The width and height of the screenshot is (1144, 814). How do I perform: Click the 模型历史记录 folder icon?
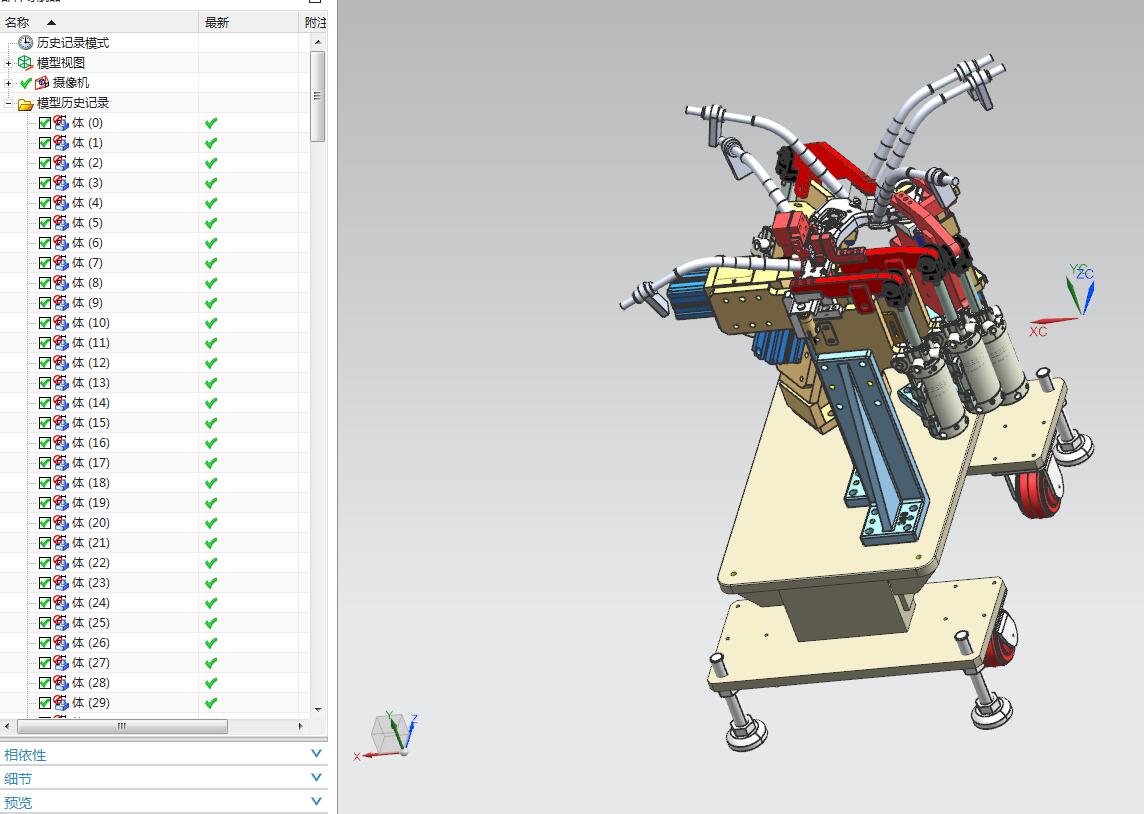[x=26, y=104]
